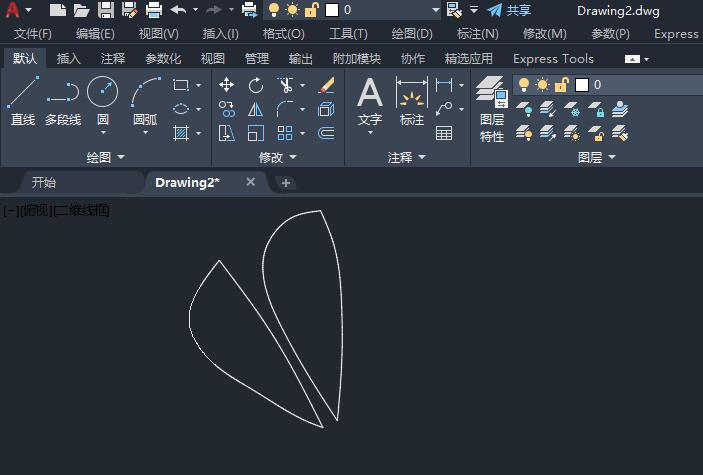
Task: Toggle layer 0 freeze sun icon in ribbon
Action: coord(542,85)
